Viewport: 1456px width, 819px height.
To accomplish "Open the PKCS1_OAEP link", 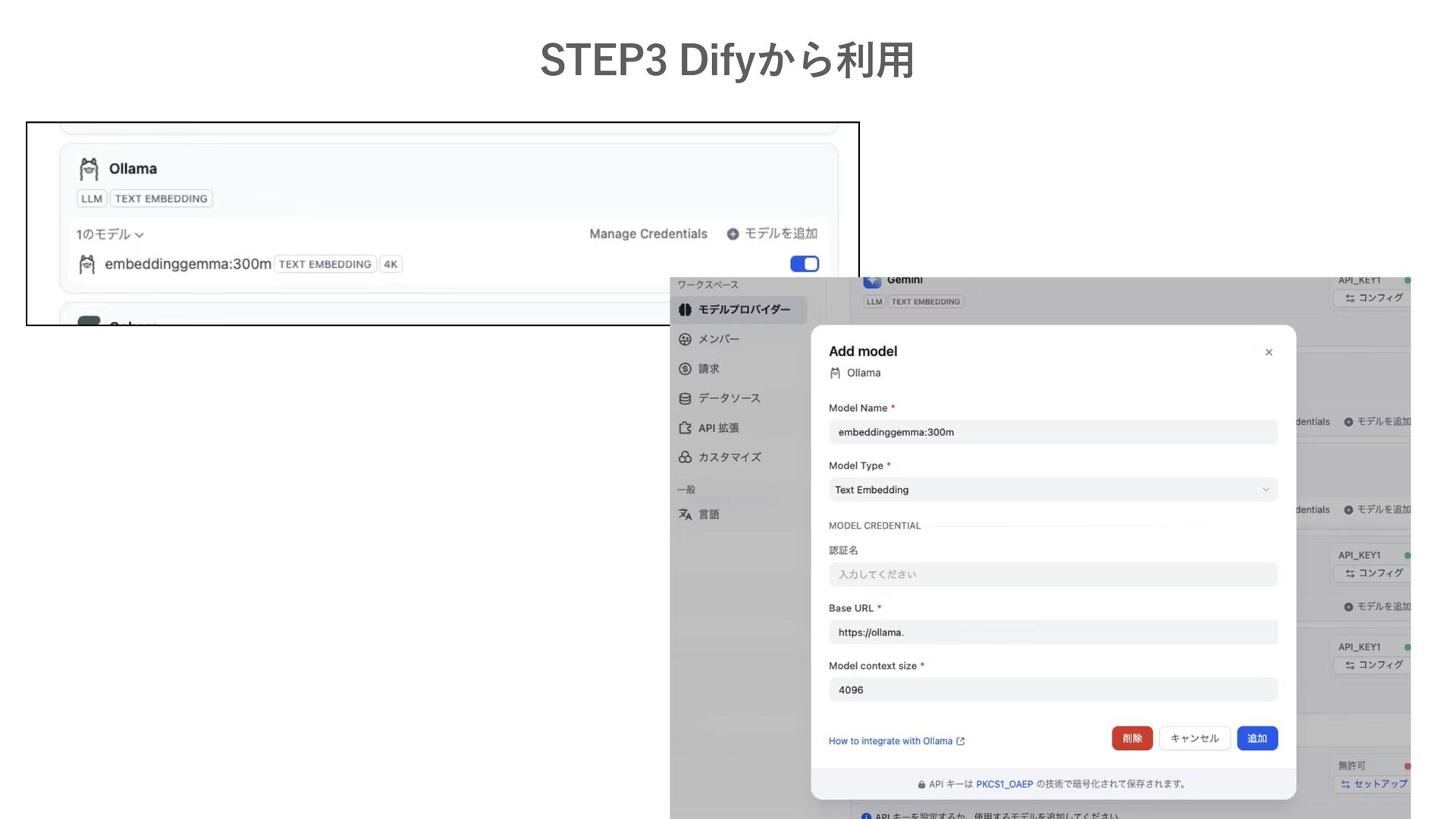I will tap(1004, 784).
